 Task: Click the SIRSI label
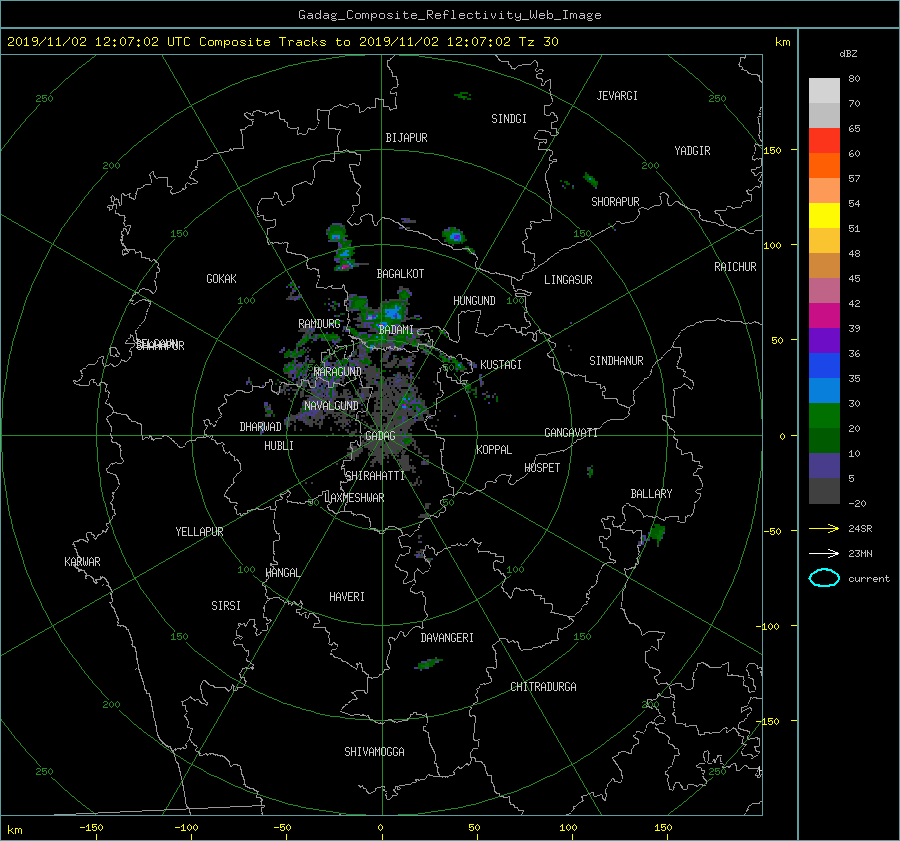click(226, 606)
